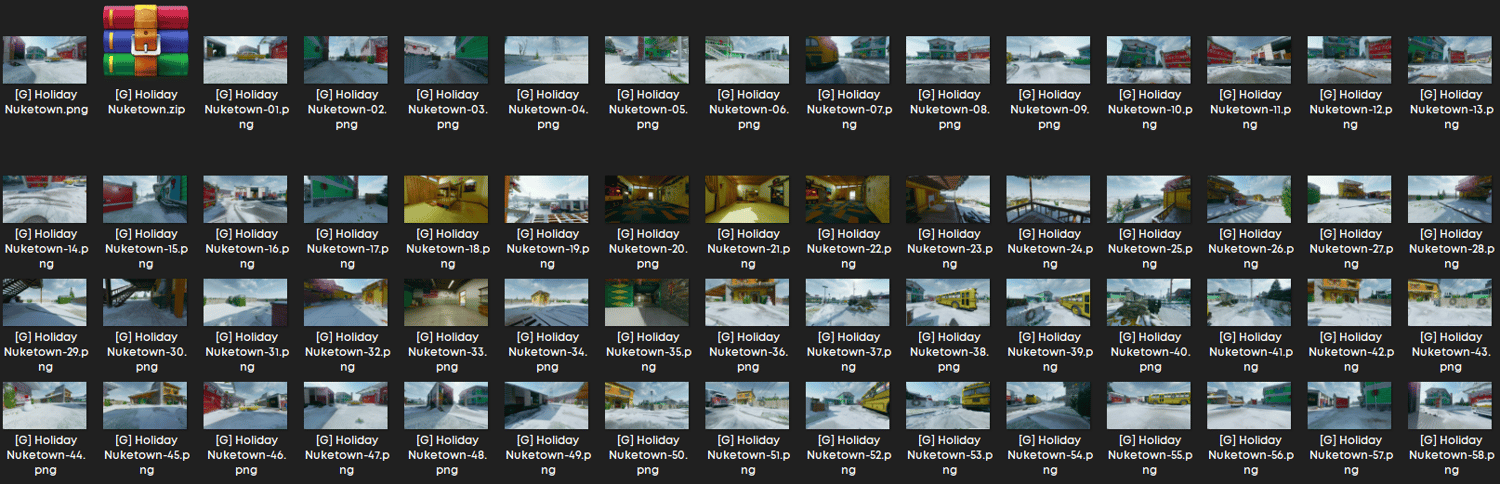Select thumbnail of Holiday Nuketown-33.png
The height and width of the screenshot is (484, 1500).
pos(446,302)
